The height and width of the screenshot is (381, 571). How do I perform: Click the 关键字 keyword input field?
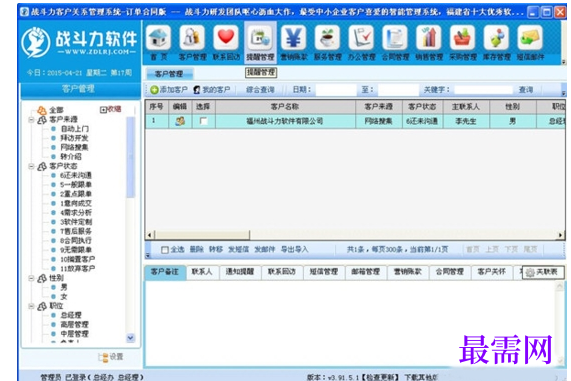tap(483, 90)
